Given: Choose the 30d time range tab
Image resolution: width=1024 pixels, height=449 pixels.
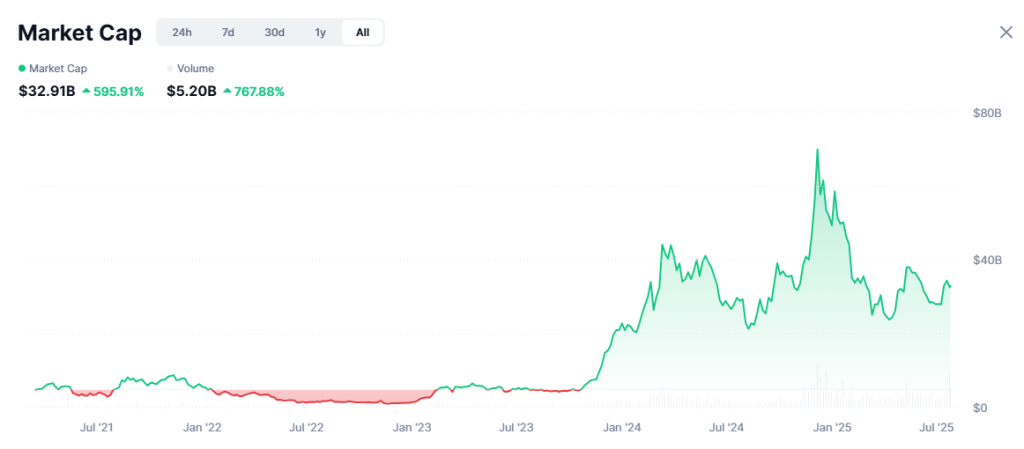Looking at the screenshot, I should [x=274, y=33].
